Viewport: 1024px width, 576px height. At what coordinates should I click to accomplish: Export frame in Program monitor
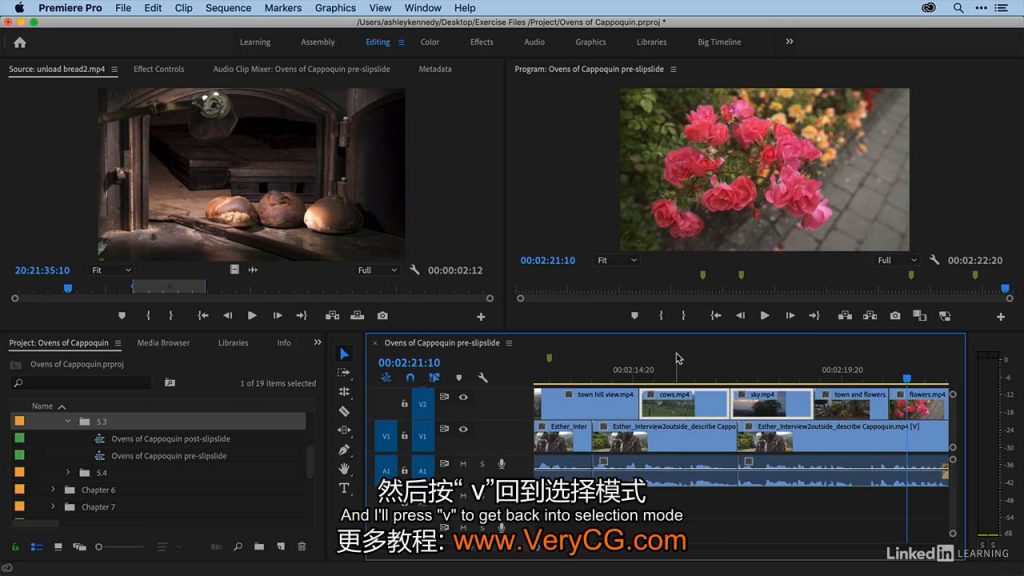point(895,316)
